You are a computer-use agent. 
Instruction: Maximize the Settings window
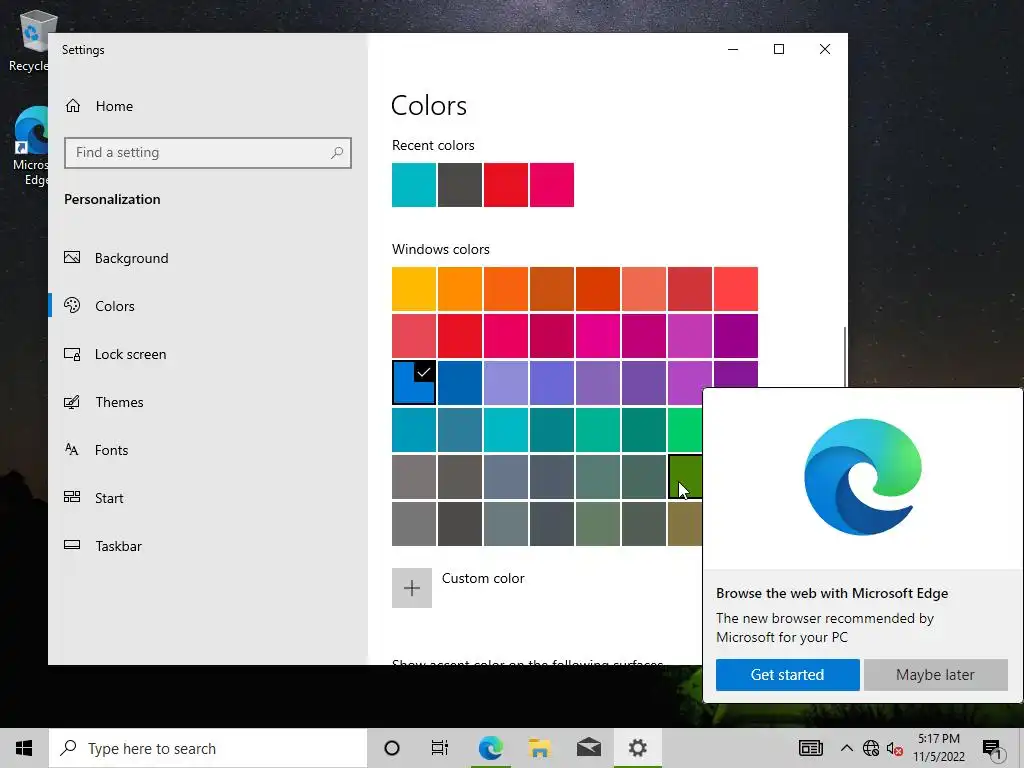click(778, 49)
